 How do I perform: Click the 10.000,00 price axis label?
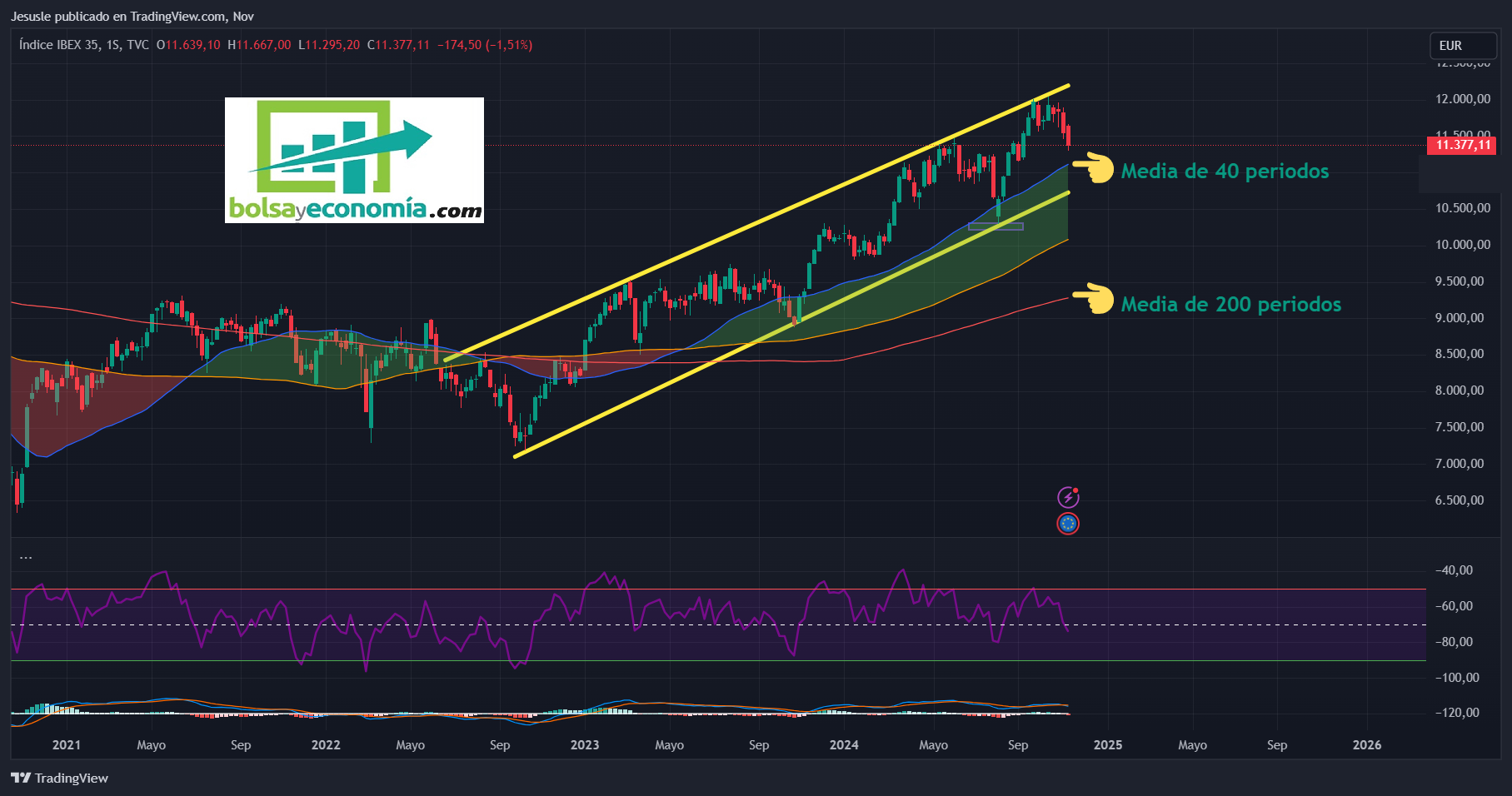(x=1463, y=245)
